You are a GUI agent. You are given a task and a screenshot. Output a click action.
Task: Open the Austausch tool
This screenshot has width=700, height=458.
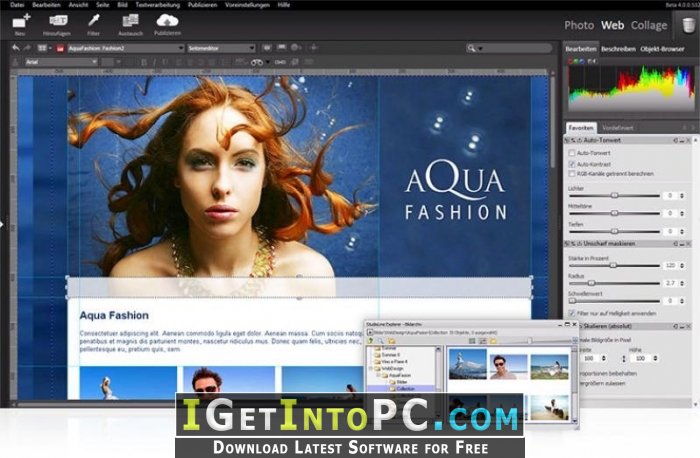point(130,21)
